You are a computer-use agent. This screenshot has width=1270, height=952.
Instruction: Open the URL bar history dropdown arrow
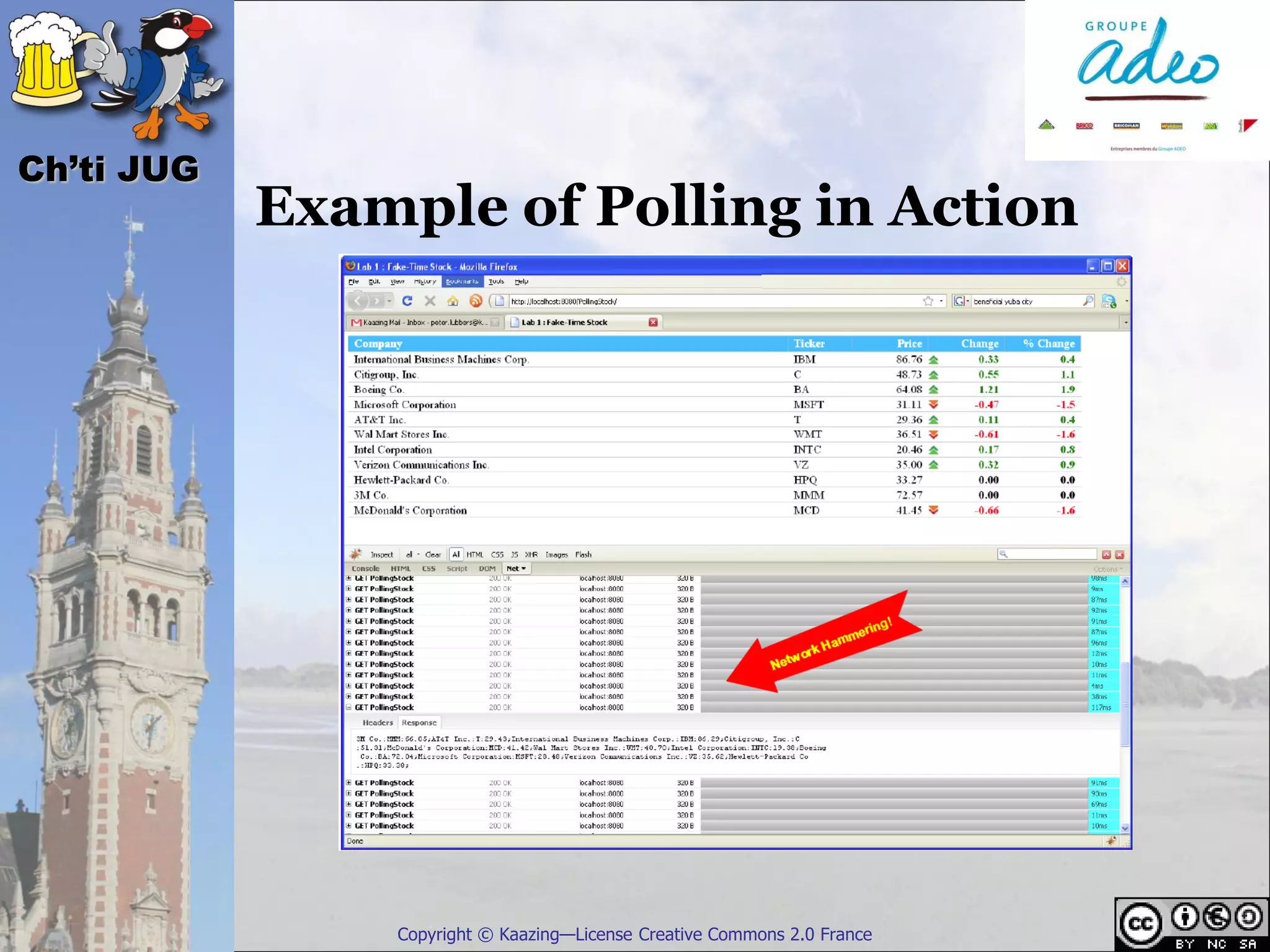pos(941,301)
